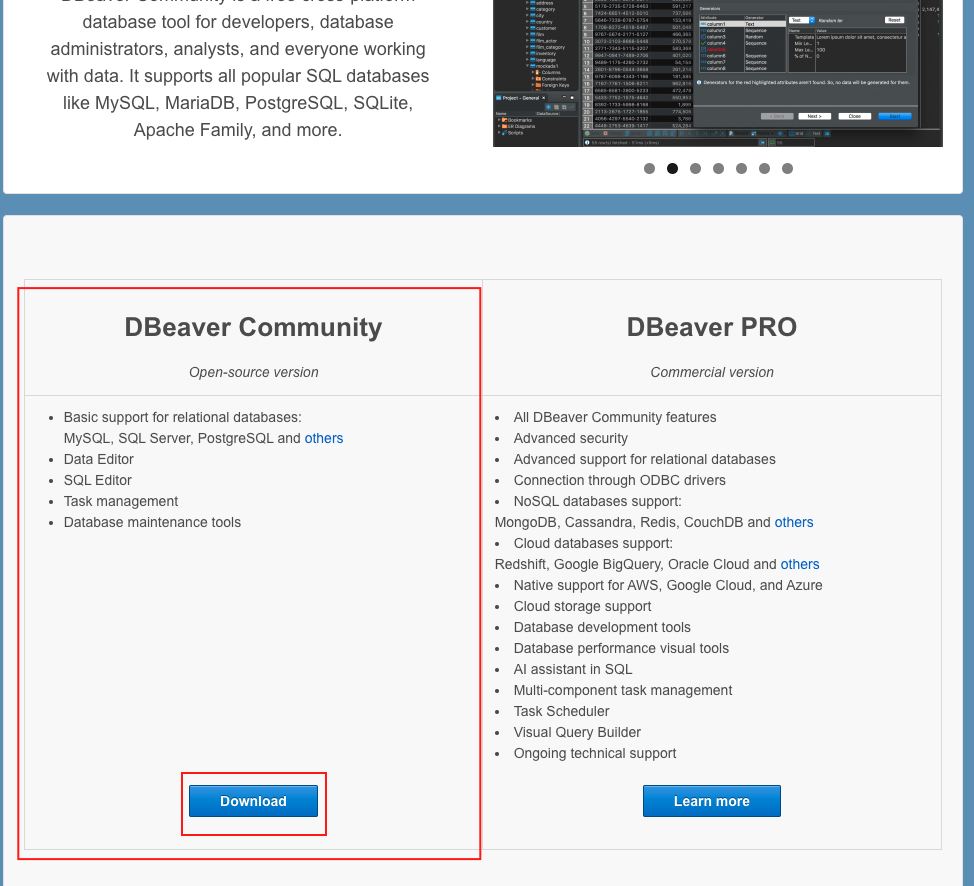Click 'All DBeaver Community features' item

(615, 418)
